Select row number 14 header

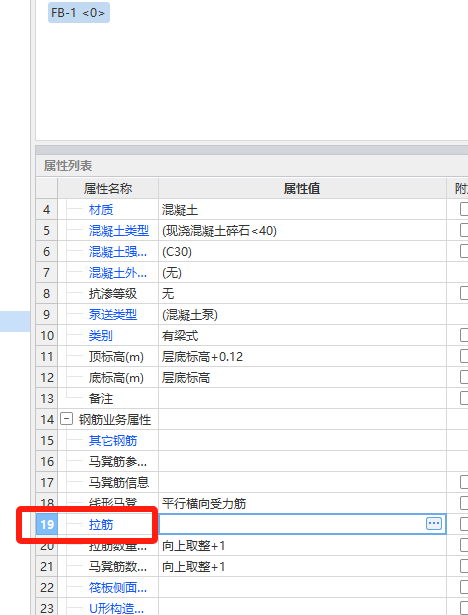coord(47,419)
